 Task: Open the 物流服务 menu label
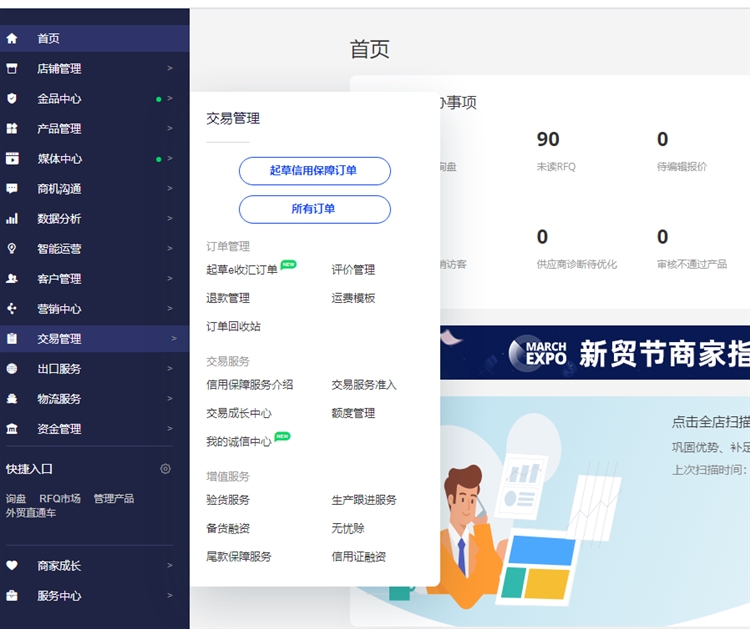tap(59, 399)
